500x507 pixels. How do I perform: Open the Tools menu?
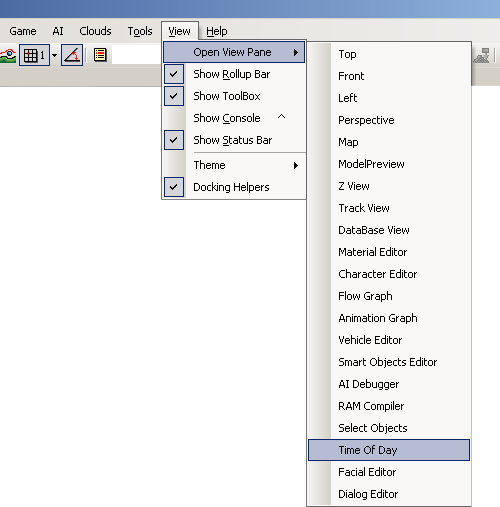coord(140,31)
